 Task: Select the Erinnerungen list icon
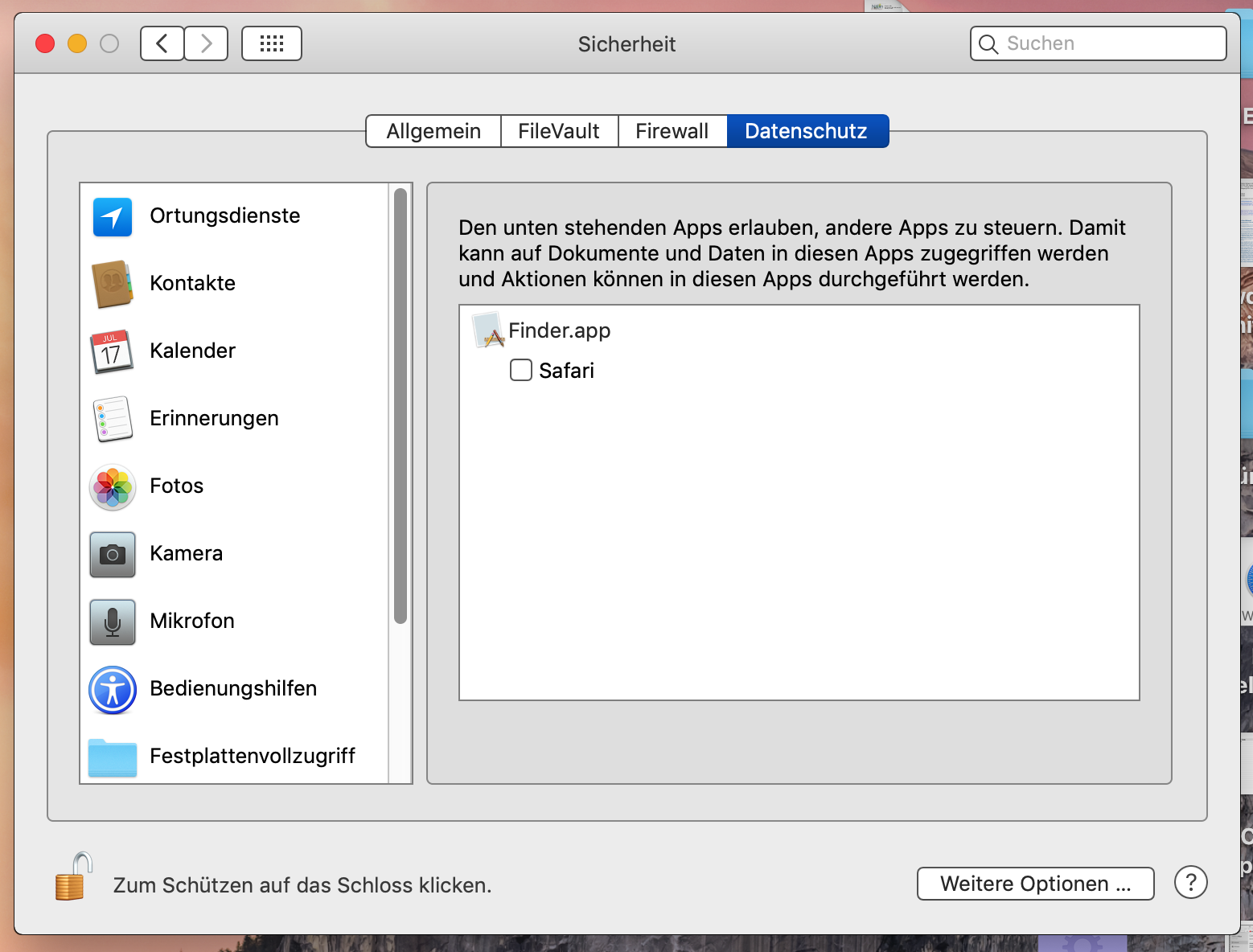pyautogui.click(x=113, y=419)
